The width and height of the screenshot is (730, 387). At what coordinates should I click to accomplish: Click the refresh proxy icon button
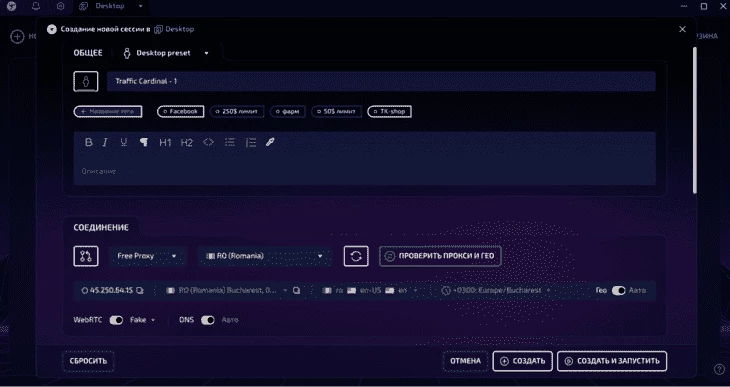click(x=356, y=256)
